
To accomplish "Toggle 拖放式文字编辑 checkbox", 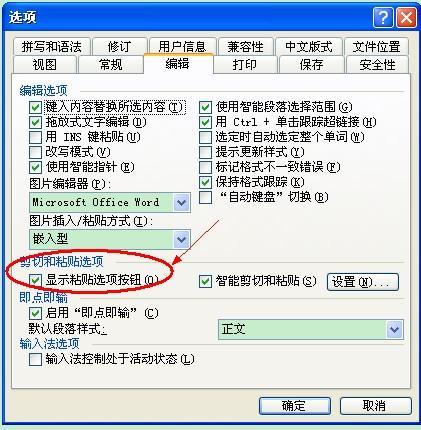I will pos(35,122).
